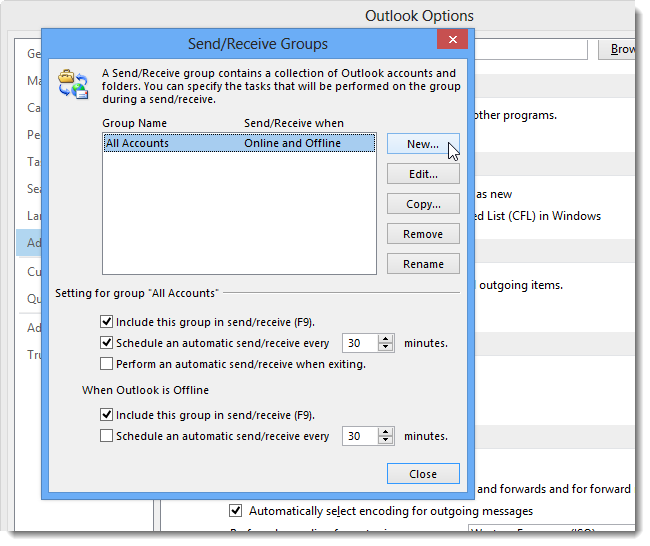
Task: Decrease online schedule minutes with down arrow
Action: click(x=386, y=347)
